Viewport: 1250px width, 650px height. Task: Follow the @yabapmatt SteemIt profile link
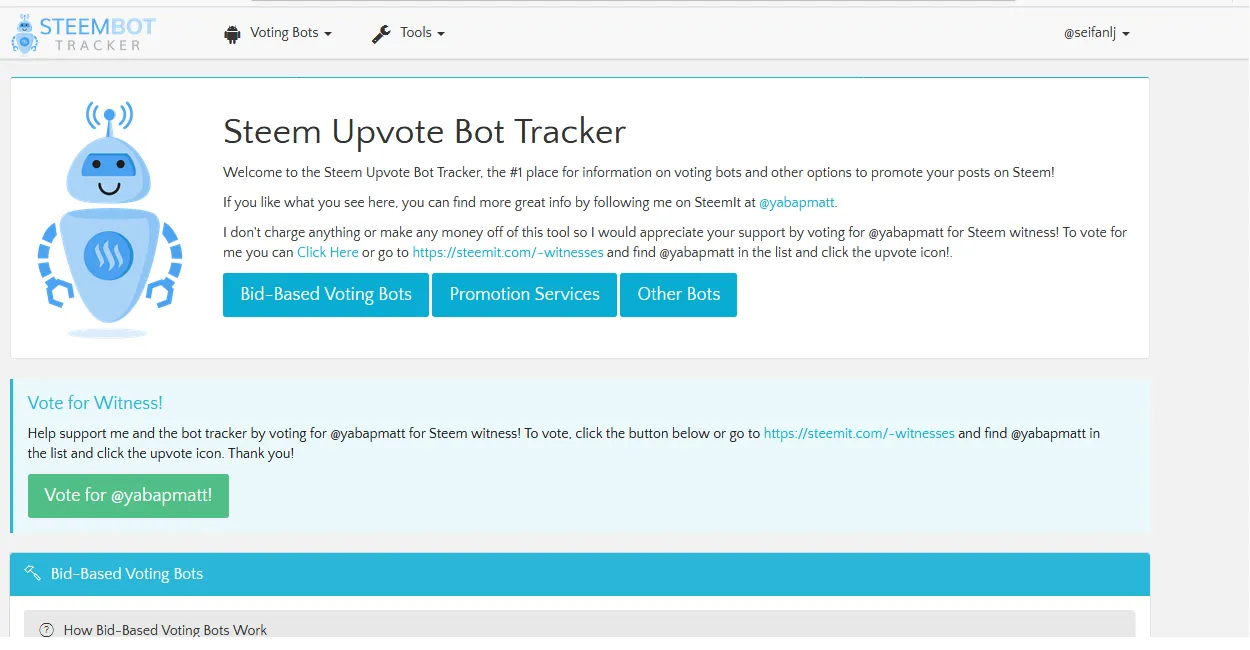(x=797, y=202)
